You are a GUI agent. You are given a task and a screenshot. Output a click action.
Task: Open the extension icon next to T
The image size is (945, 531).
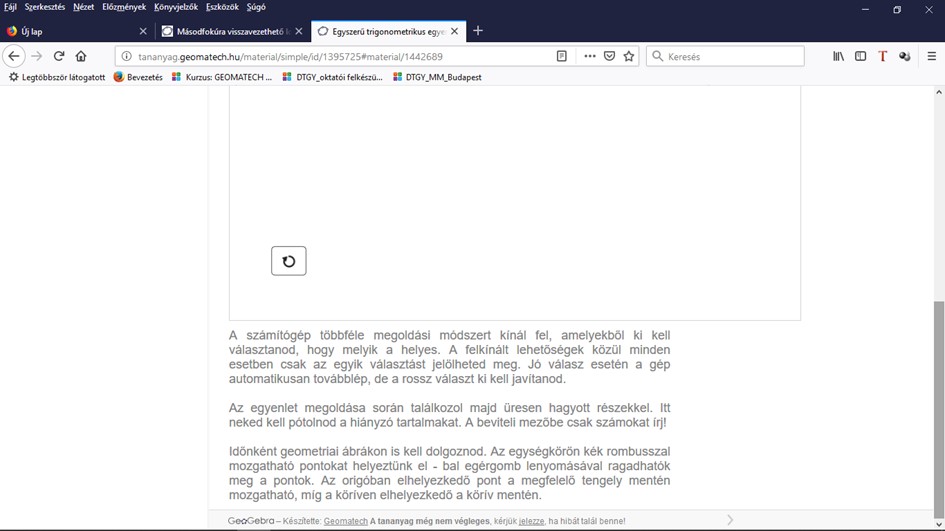(x=905, y=56)
